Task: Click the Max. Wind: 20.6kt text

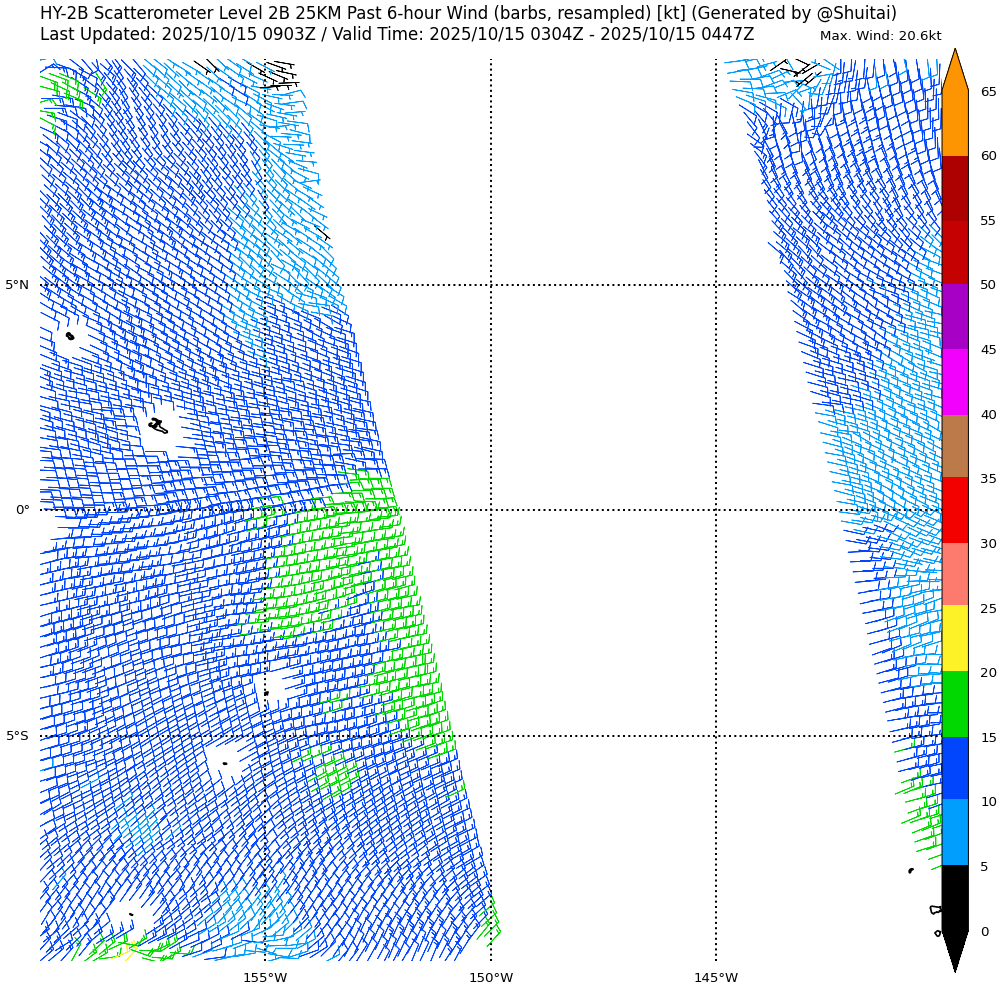Action: pyautogui.click(x=880, y=36)
